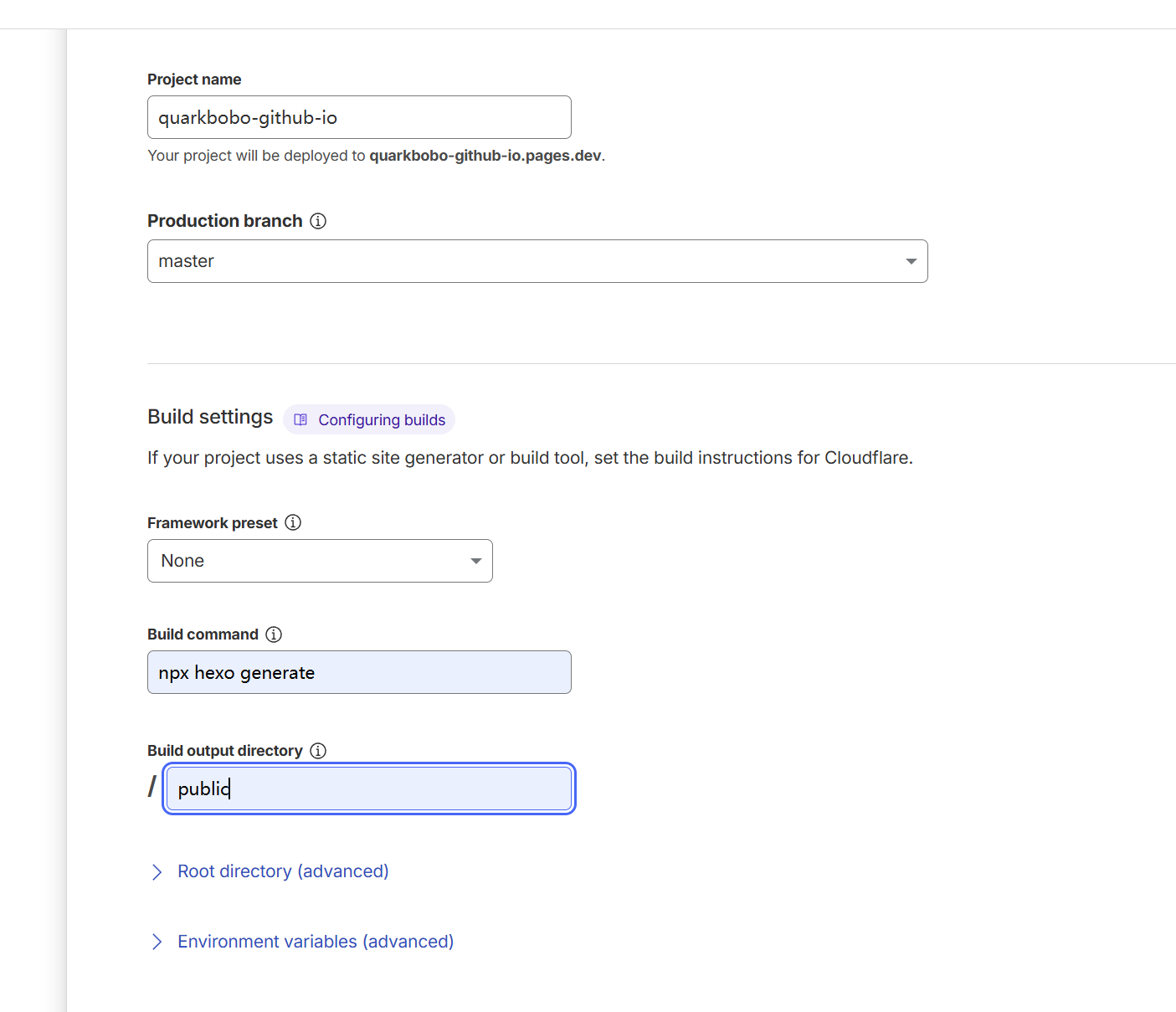Click the book icon beside Configuring builds
The height and width of the screenshot is (1012, 1176).
pos(300,420)
